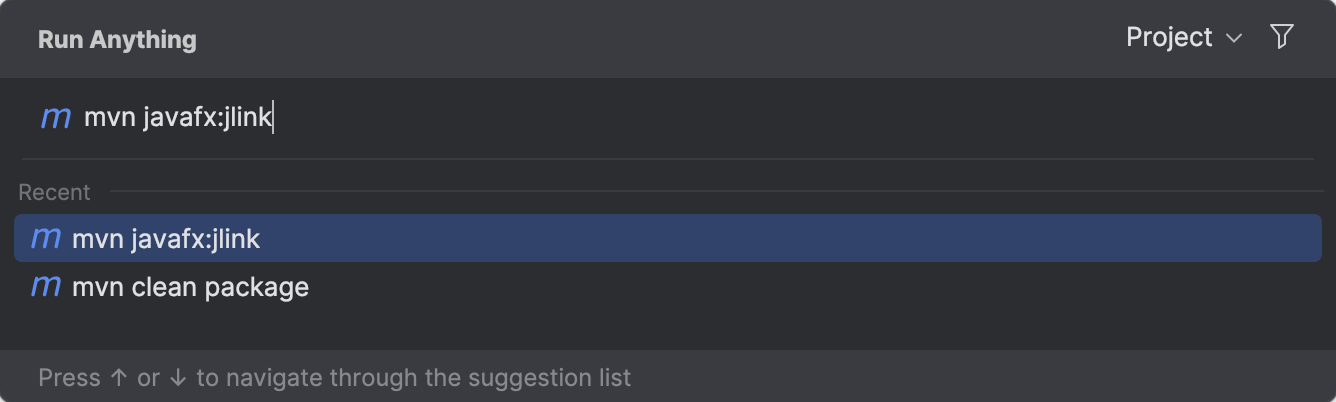1336x402 pixels.
Task: Click the Maven icon in the command field
Action: 56,118
